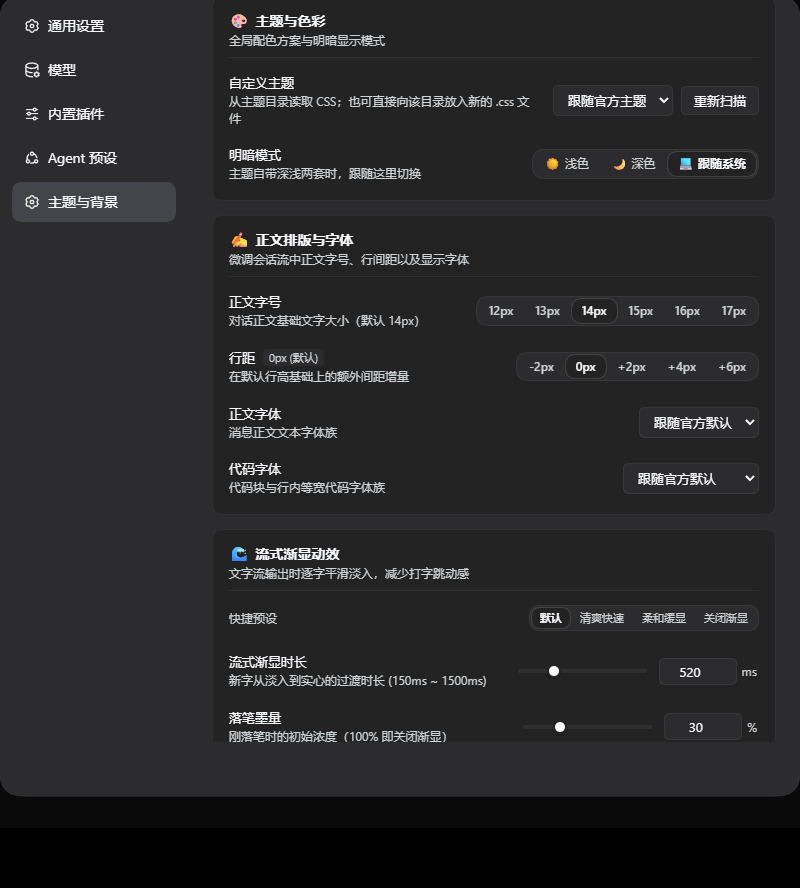
Task: Click the 落笔墨量 slider handle
Action: tap(559, 727)
